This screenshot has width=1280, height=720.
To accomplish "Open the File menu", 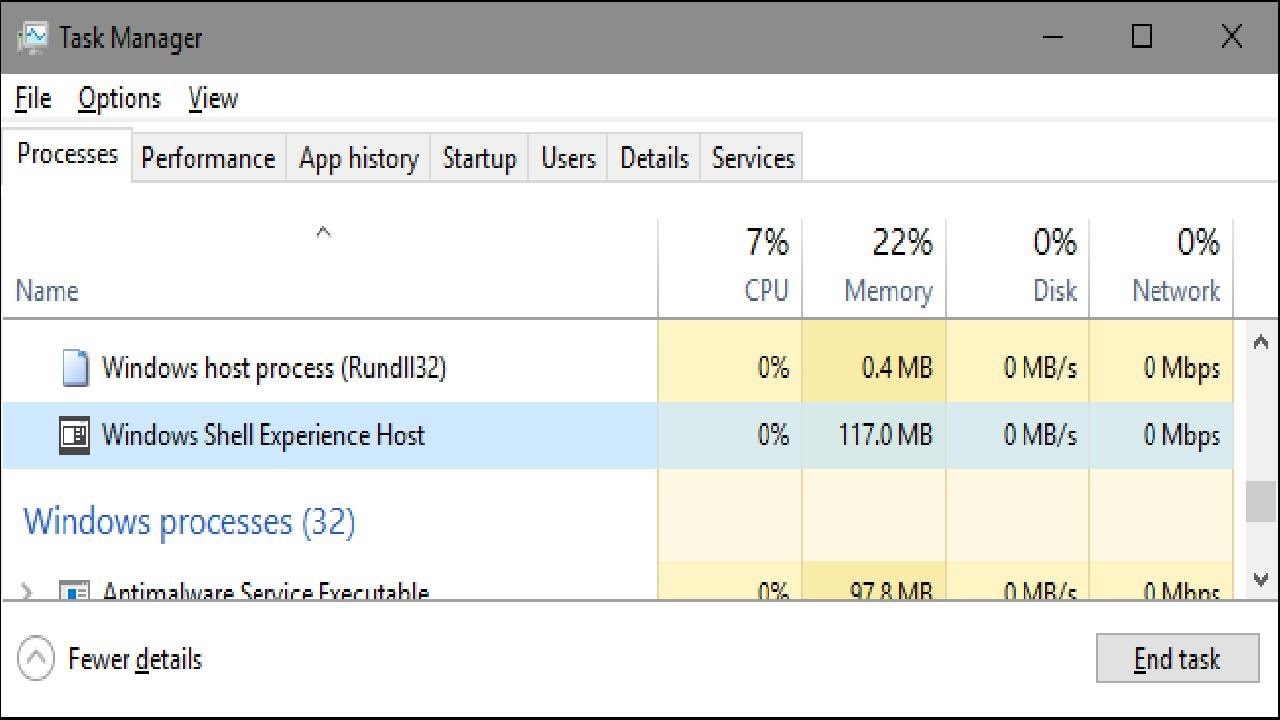I will (x=33, y=99).
